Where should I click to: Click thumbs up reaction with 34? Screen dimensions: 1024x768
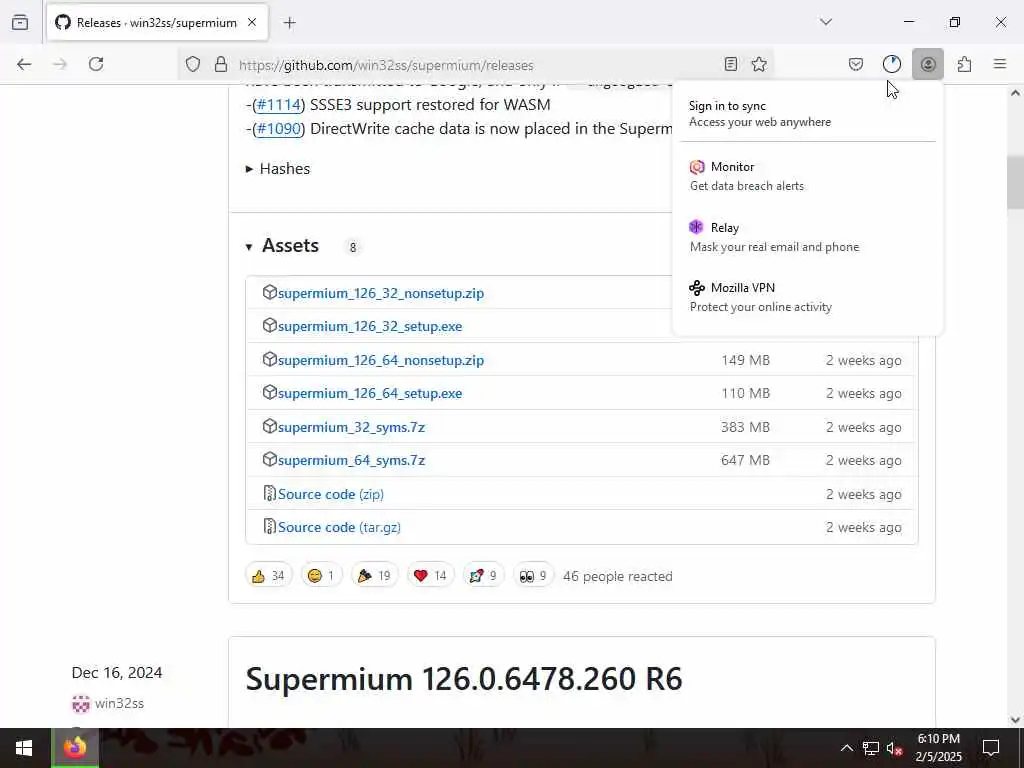(268, 576)
